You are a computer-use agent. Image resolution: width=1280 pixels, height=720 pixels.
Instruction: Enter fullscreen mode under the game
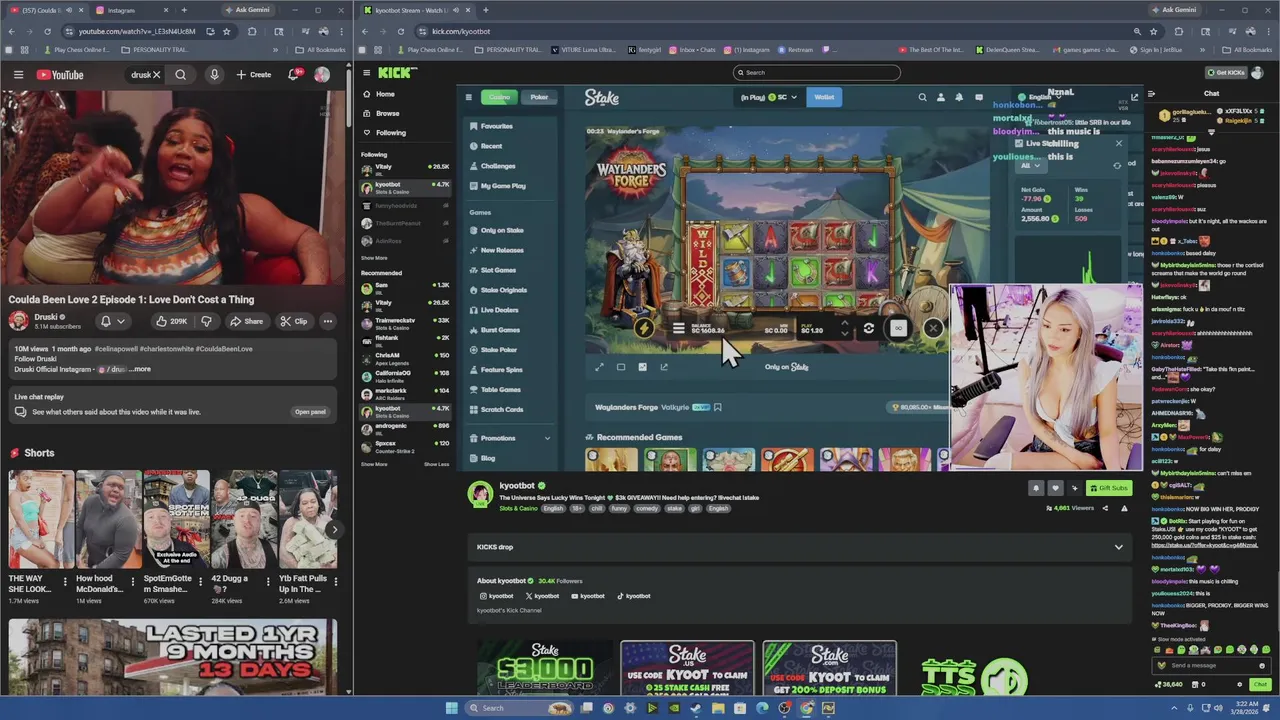[599, 367]
